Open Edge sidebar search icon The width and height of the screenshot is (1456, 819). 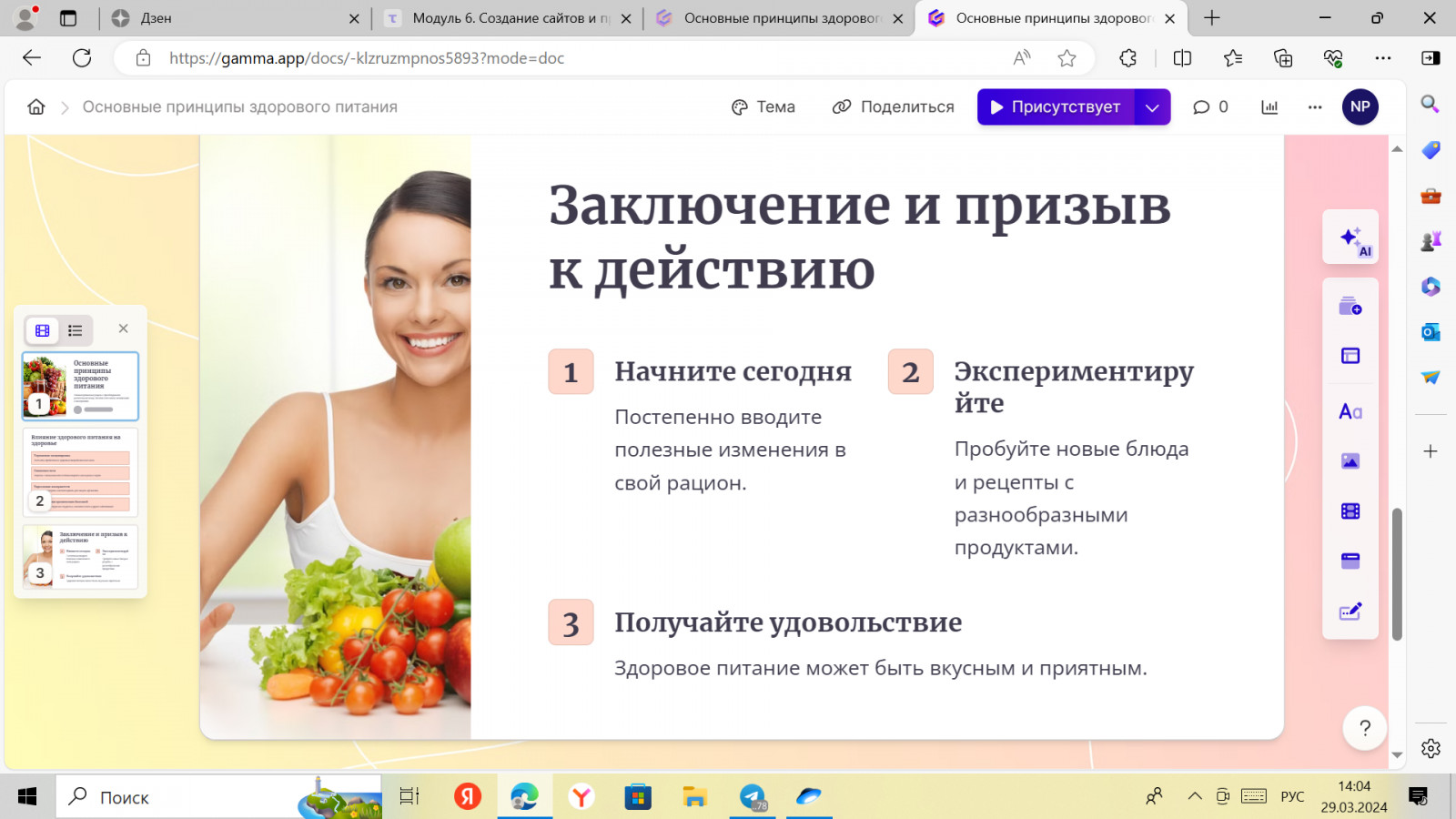(1431, 105)
